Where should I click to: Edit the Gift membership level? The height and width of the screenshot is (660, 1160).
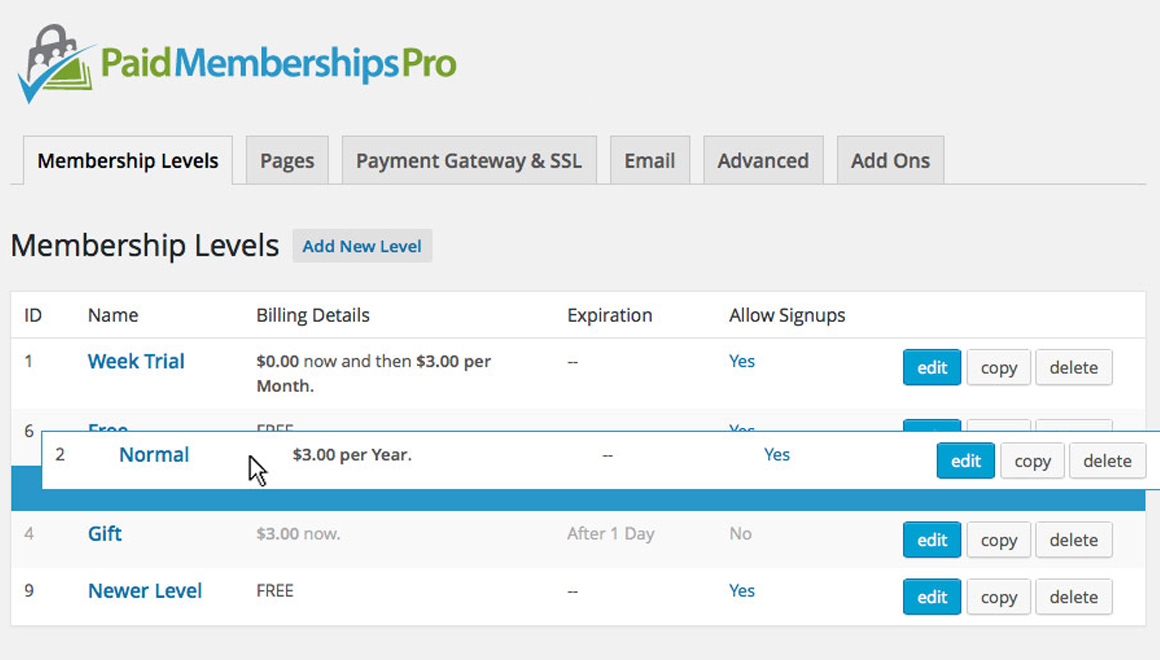(932, 540)
